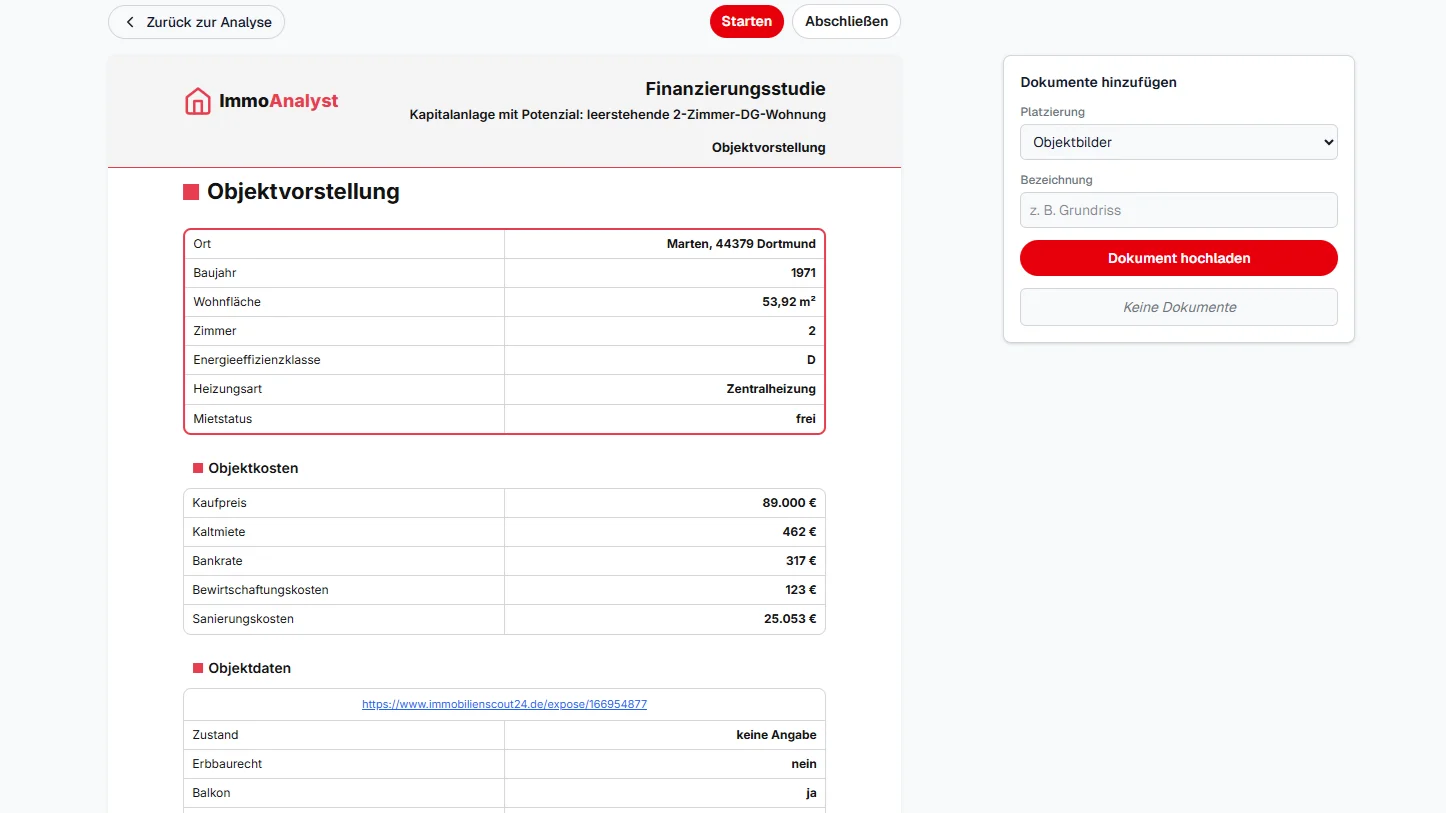Click the Mietstatus row label
This screenshot has height=813, width=1446.
pyautogui.click(x=223, y=419)
